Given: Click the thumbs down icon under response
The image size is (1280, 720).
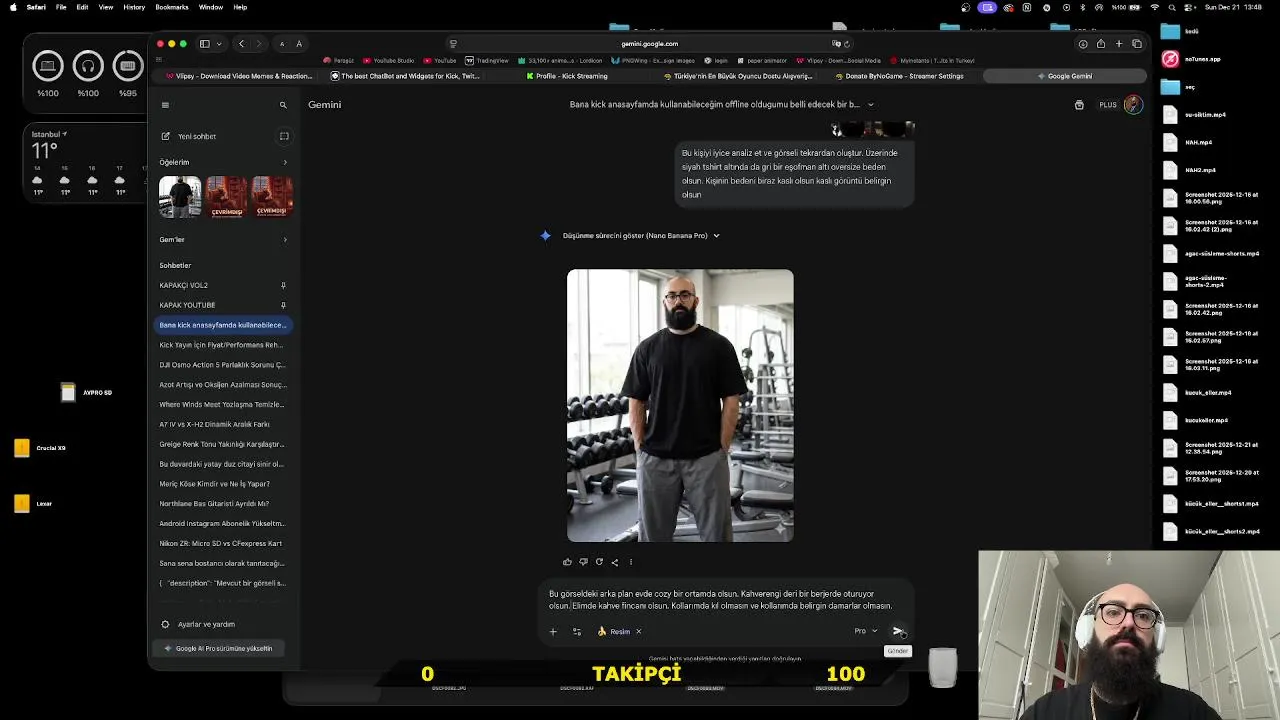Looking at the screenshot, I should pos(583,562).
